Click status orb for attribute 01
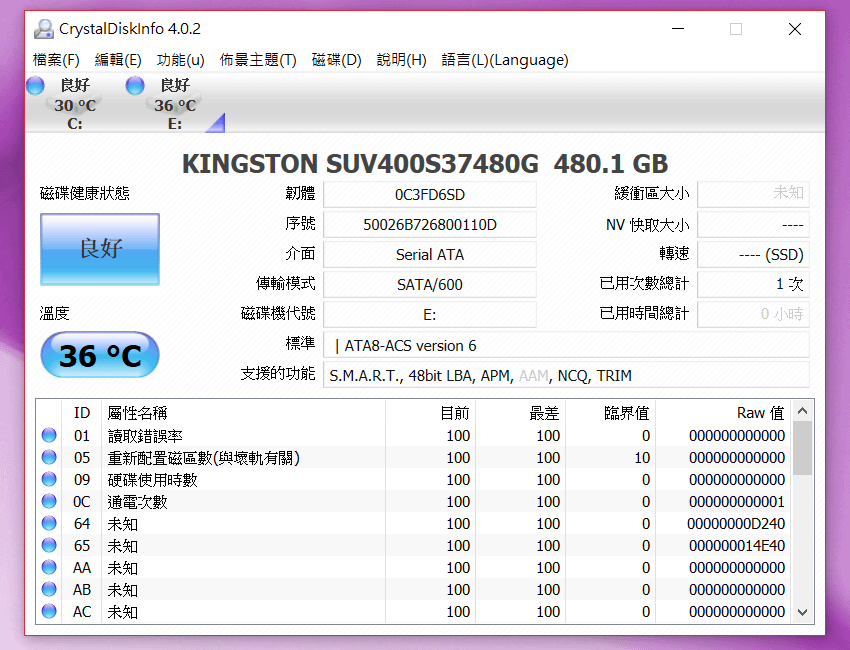 49,435
